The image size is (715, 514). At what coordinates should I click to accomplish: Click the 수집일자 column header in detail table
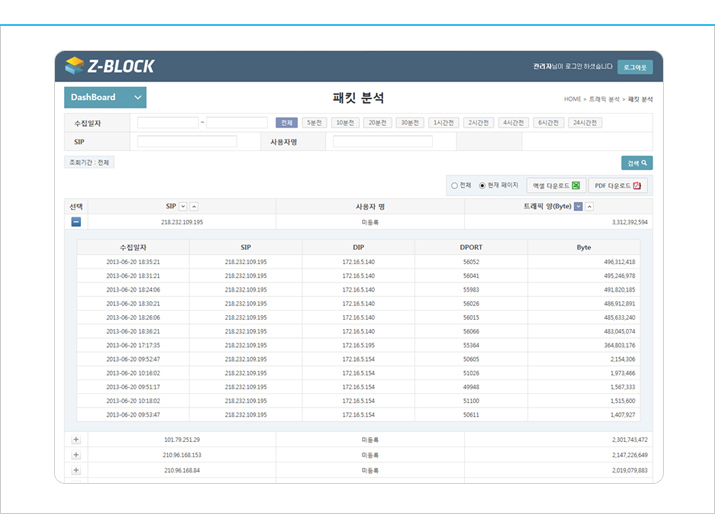(133, 247)
